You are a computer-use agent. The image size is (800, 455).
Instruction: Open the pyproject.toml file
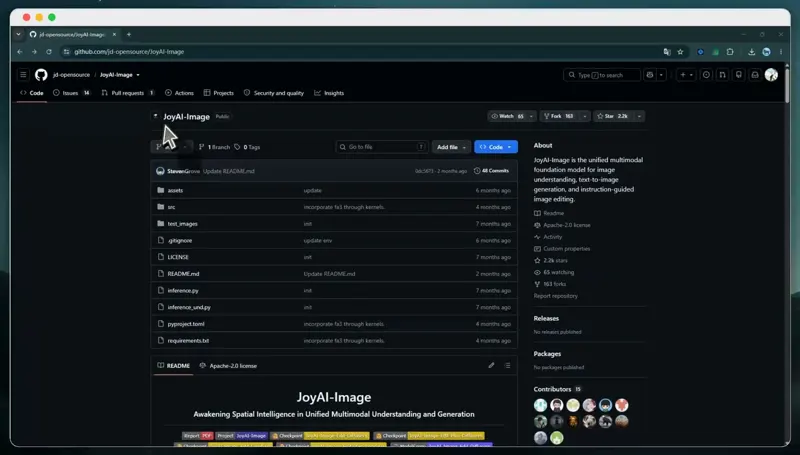186,324
